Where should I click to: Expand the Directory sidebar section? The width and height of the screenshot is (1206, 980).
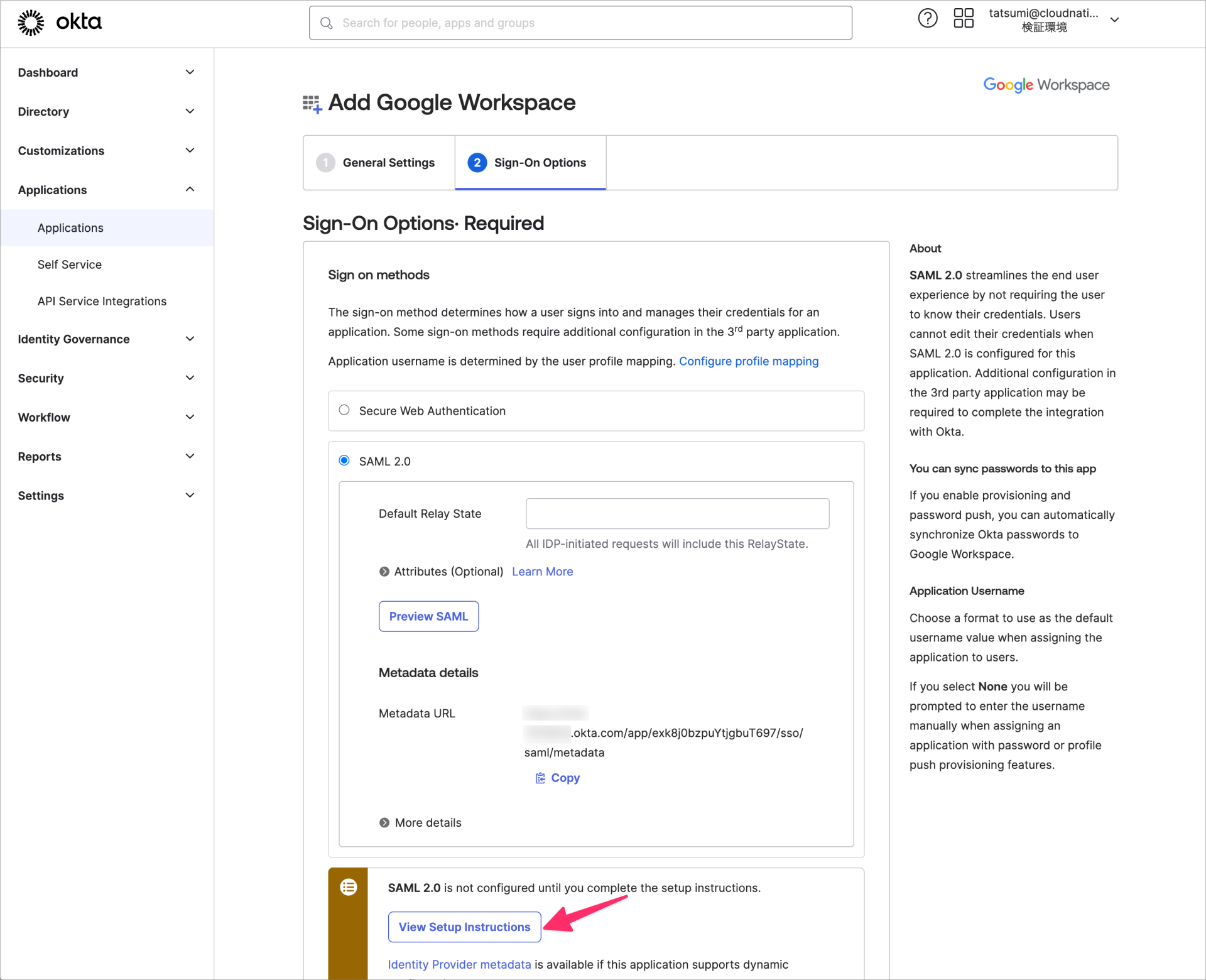(x=43, y=112)
